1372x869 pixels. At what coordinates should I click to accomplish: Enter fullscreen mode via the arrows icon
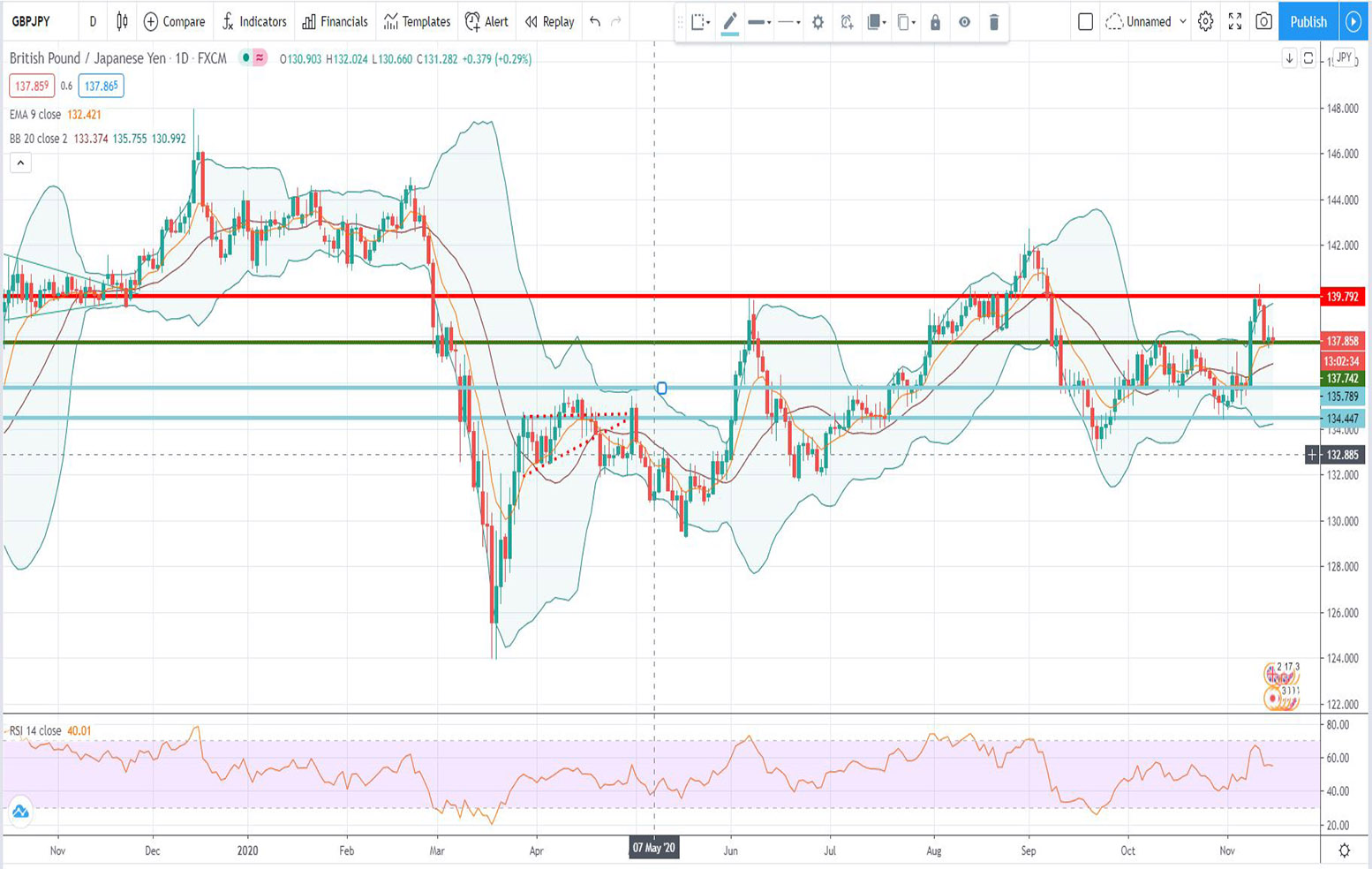[1236, 22]
